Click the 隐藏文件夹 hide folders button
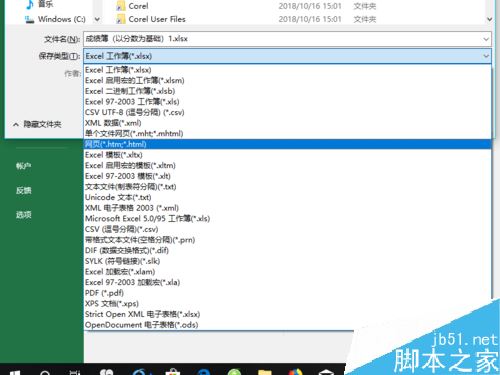 coord(42,124)
